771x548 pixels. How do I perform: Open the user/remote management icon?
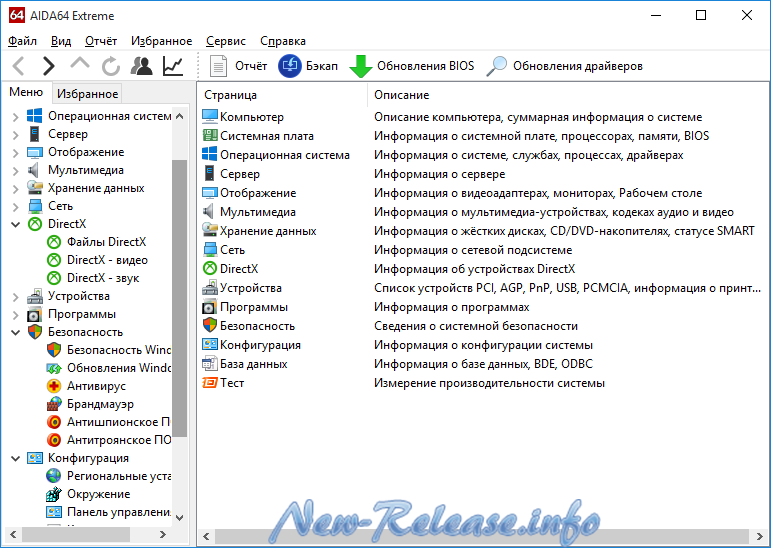click(x=142, y=66)
